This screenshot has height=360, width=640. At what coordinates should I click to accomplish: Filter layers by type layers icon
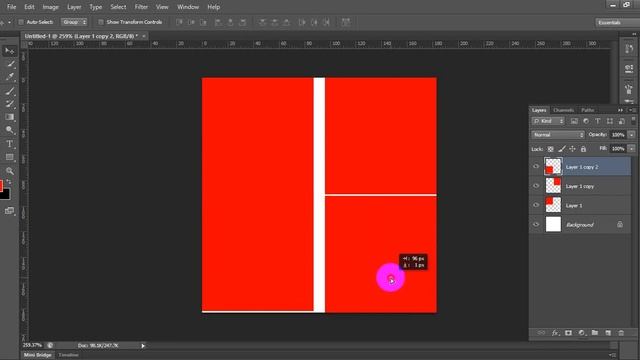point(598,121)
